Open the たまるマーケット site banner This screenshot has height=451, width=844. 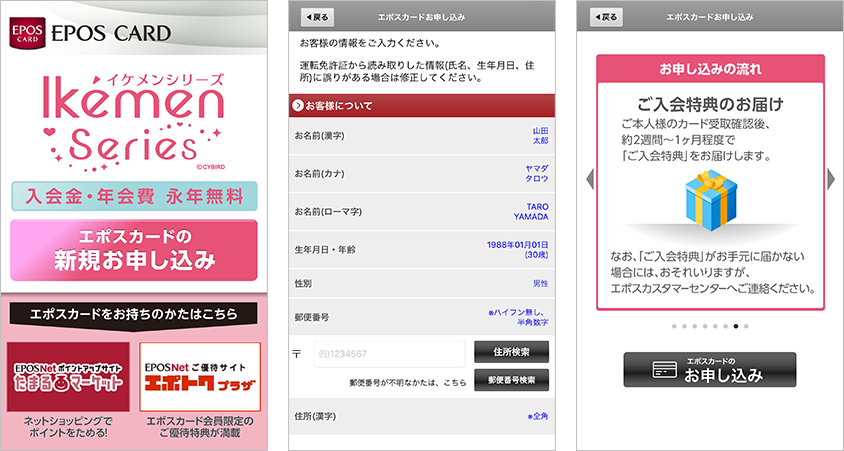coord(68,377)
